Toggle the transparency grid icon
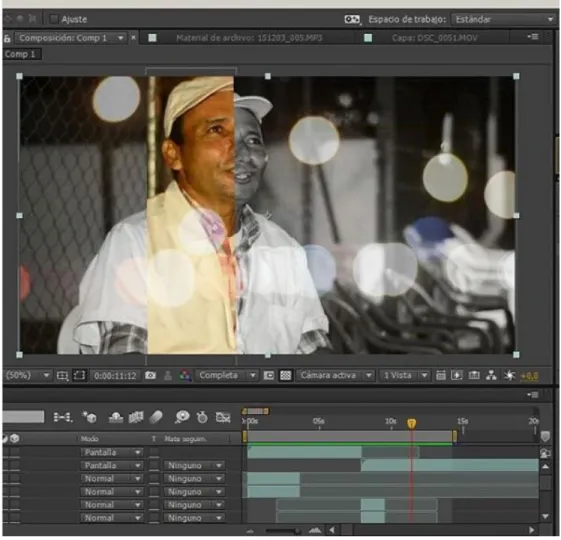Screen dimensions: 561x540 click(x=285, y=375)
